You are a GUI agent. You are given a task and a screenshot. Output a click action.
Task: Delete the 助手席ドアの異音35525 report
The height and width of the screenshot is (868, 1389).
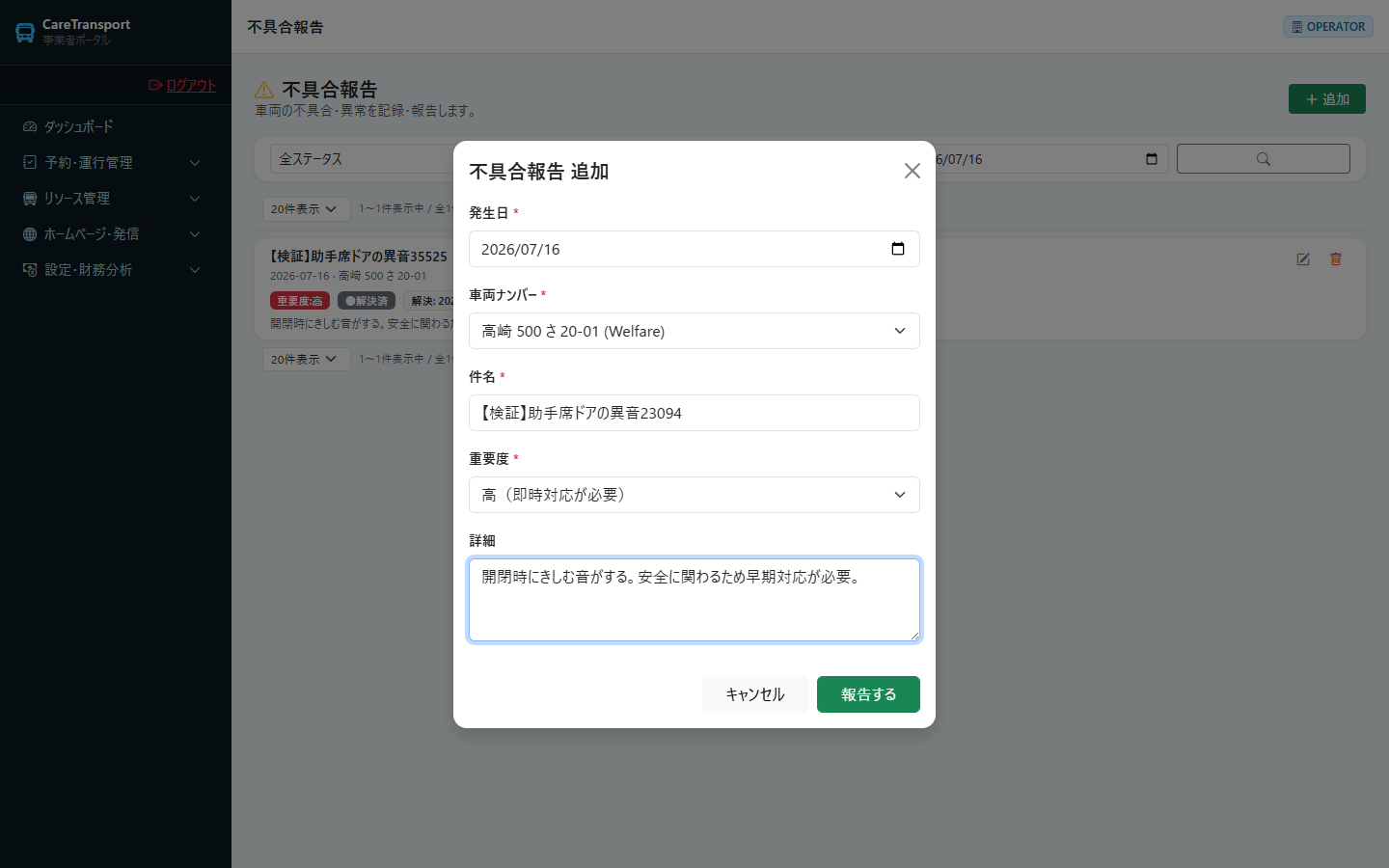pos(1336,259)
